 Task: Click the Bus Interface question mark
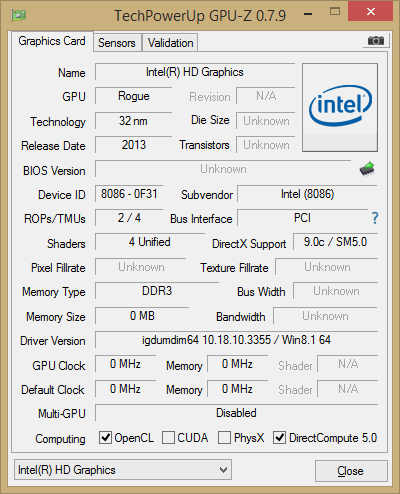click(375, 218)
